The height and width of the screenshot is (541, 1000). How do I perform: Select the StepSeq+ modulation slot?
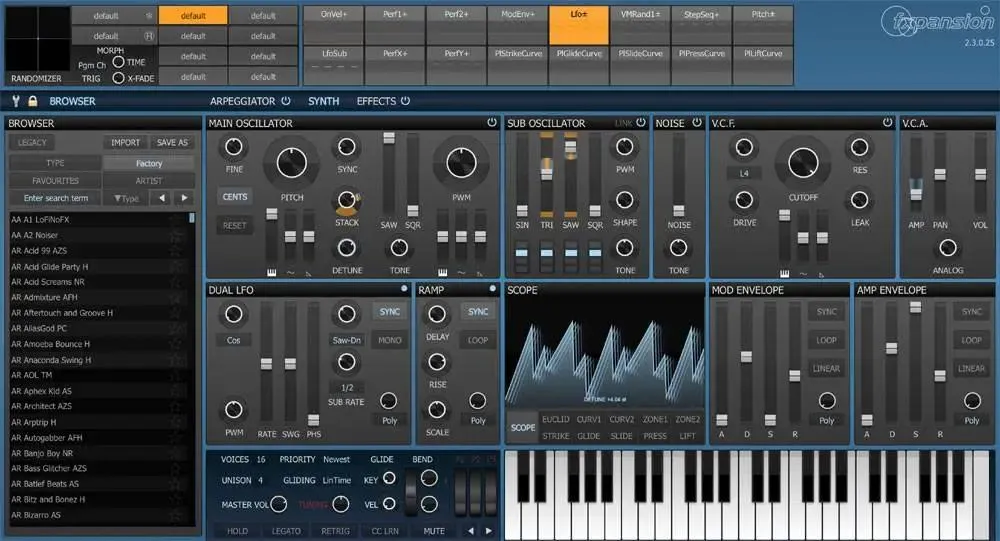(701, 25)
